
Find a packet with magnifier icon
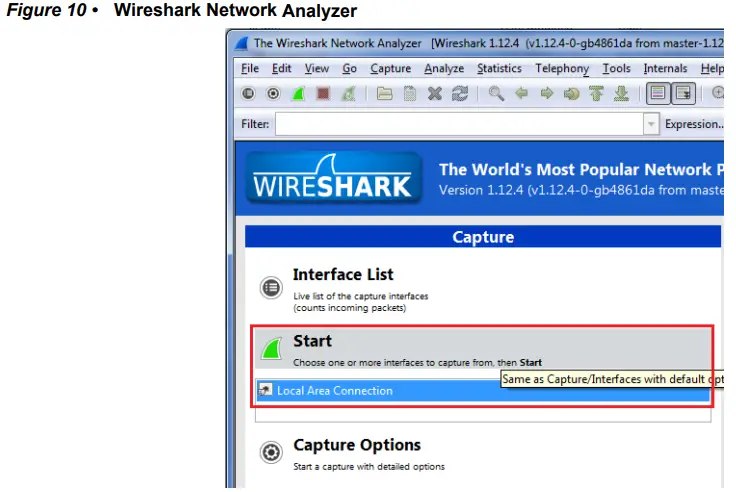[x=496, y=93]
